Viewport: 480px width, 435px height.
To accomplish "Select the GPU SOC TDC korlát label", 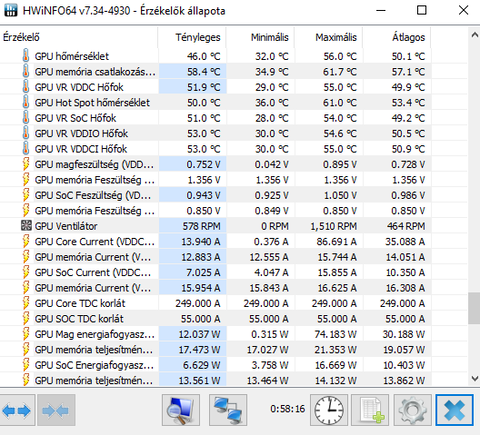I will pos(79,319).
